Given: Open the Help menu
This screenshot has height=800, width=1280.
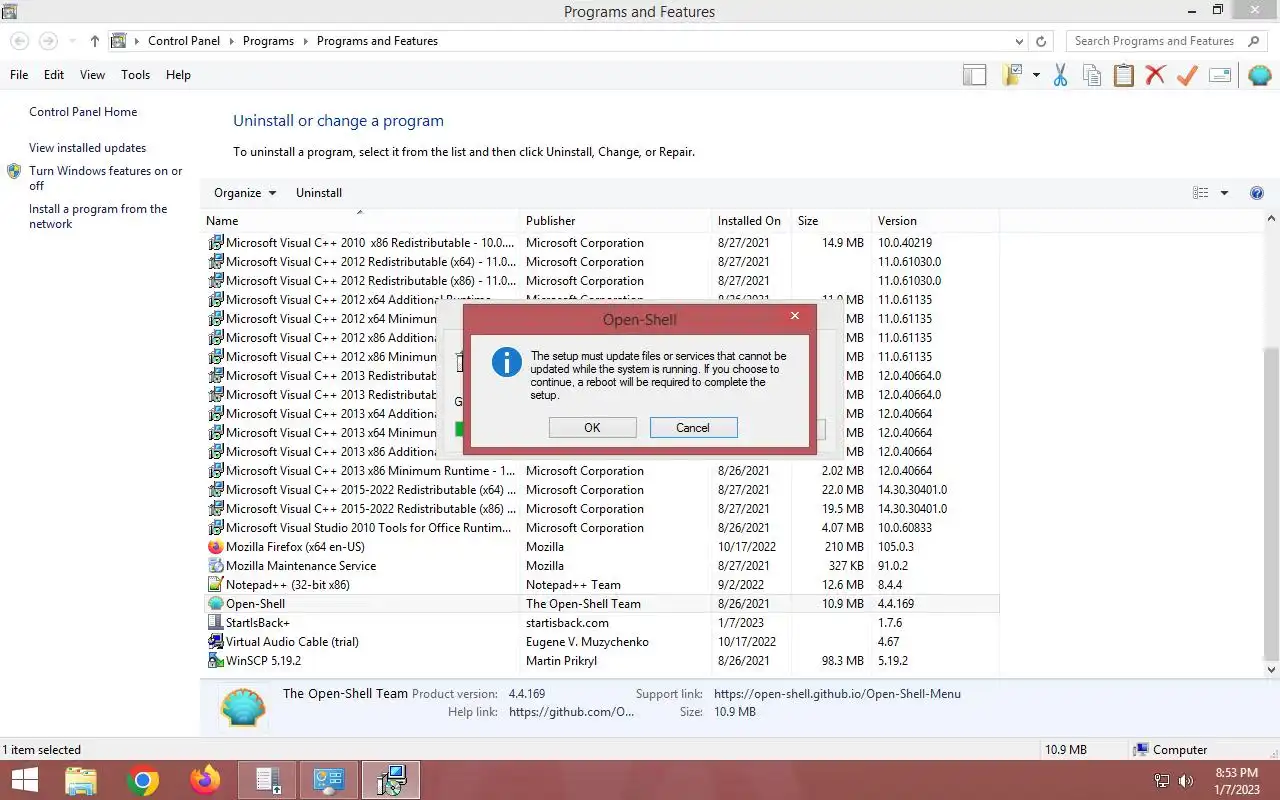Looking at the screenshot, I should [178, 75].
